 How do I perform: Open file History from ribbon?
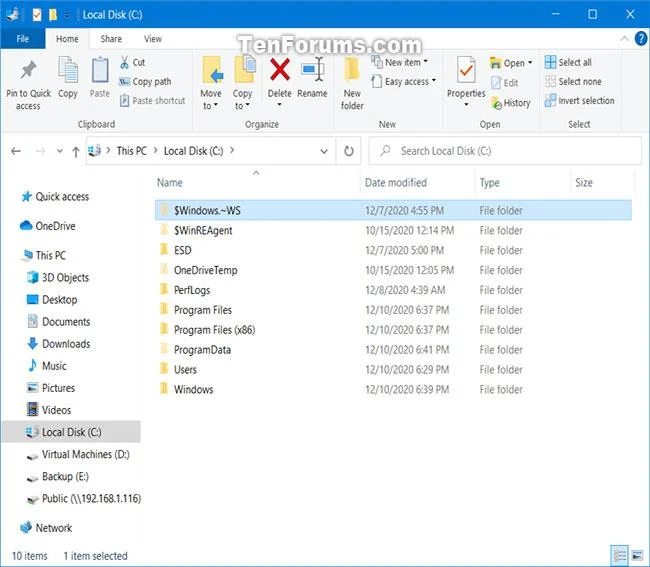point(511,103)
